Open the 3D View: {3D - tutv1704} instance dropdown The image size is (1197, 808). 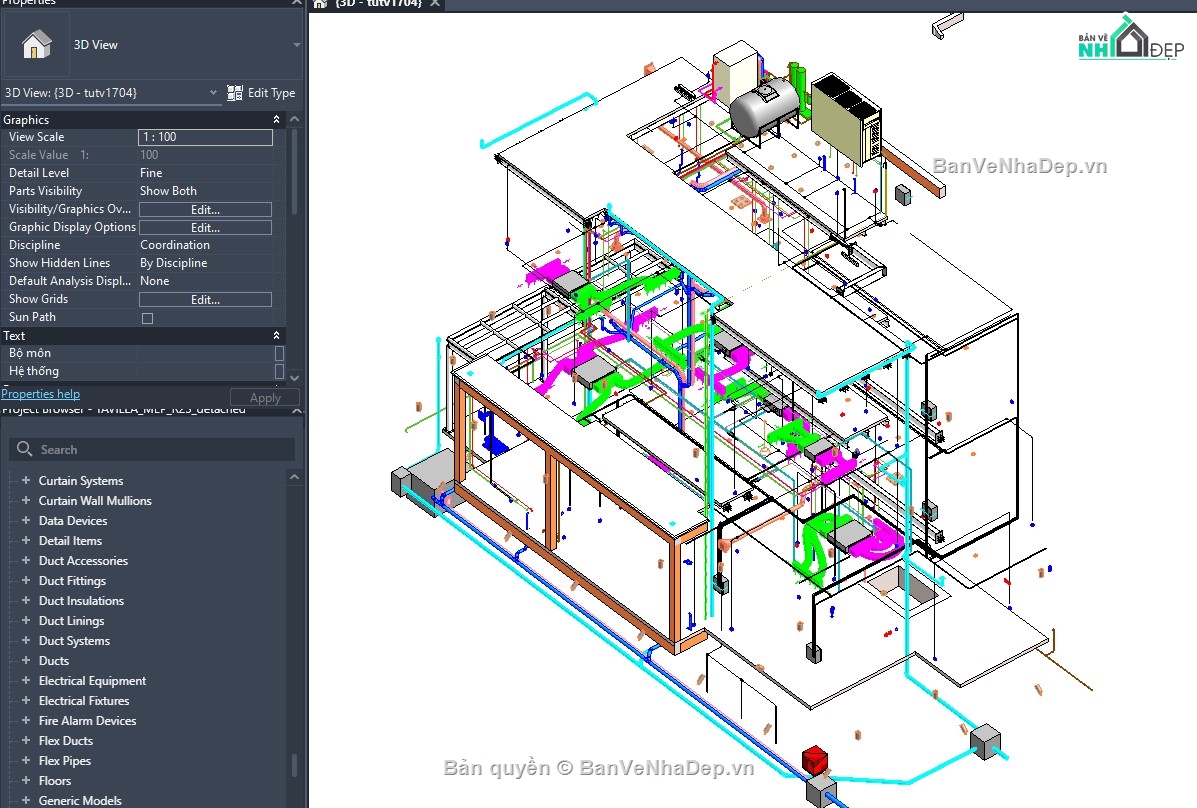pos(213,93)
